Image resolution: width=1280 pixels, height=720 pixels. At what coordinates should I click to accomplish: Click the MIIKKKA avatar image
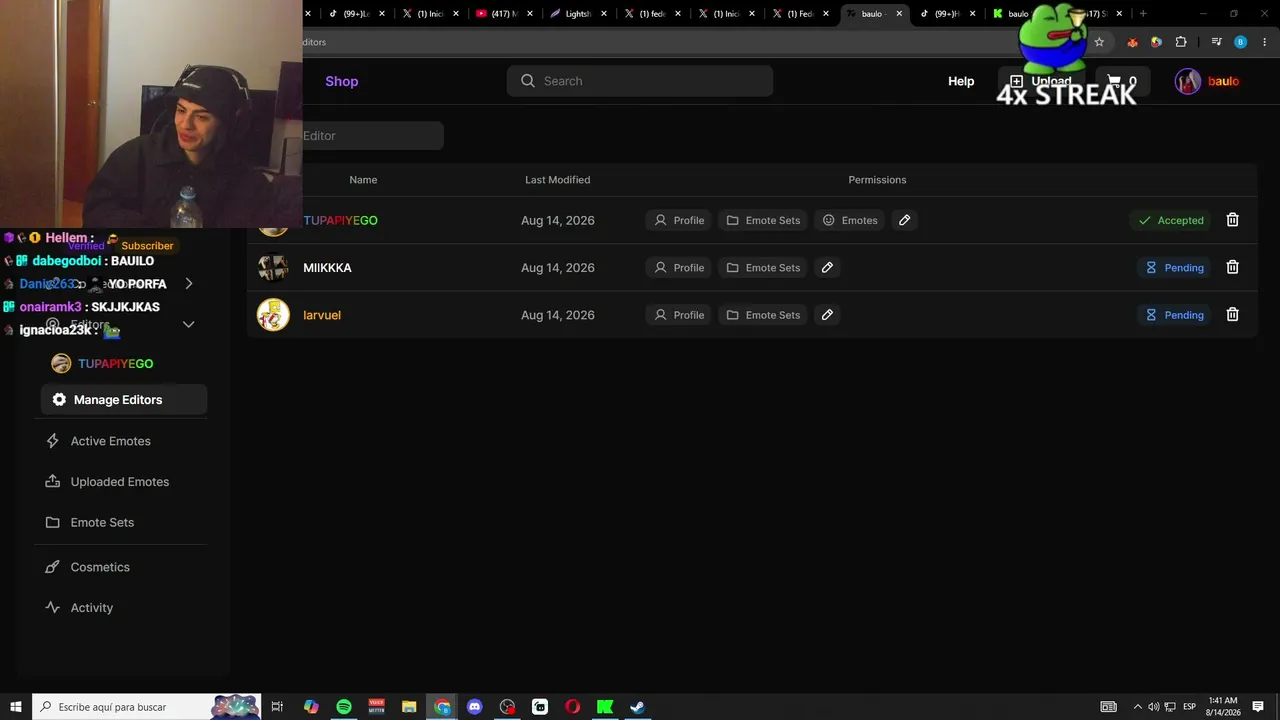[x=273, y=267]
